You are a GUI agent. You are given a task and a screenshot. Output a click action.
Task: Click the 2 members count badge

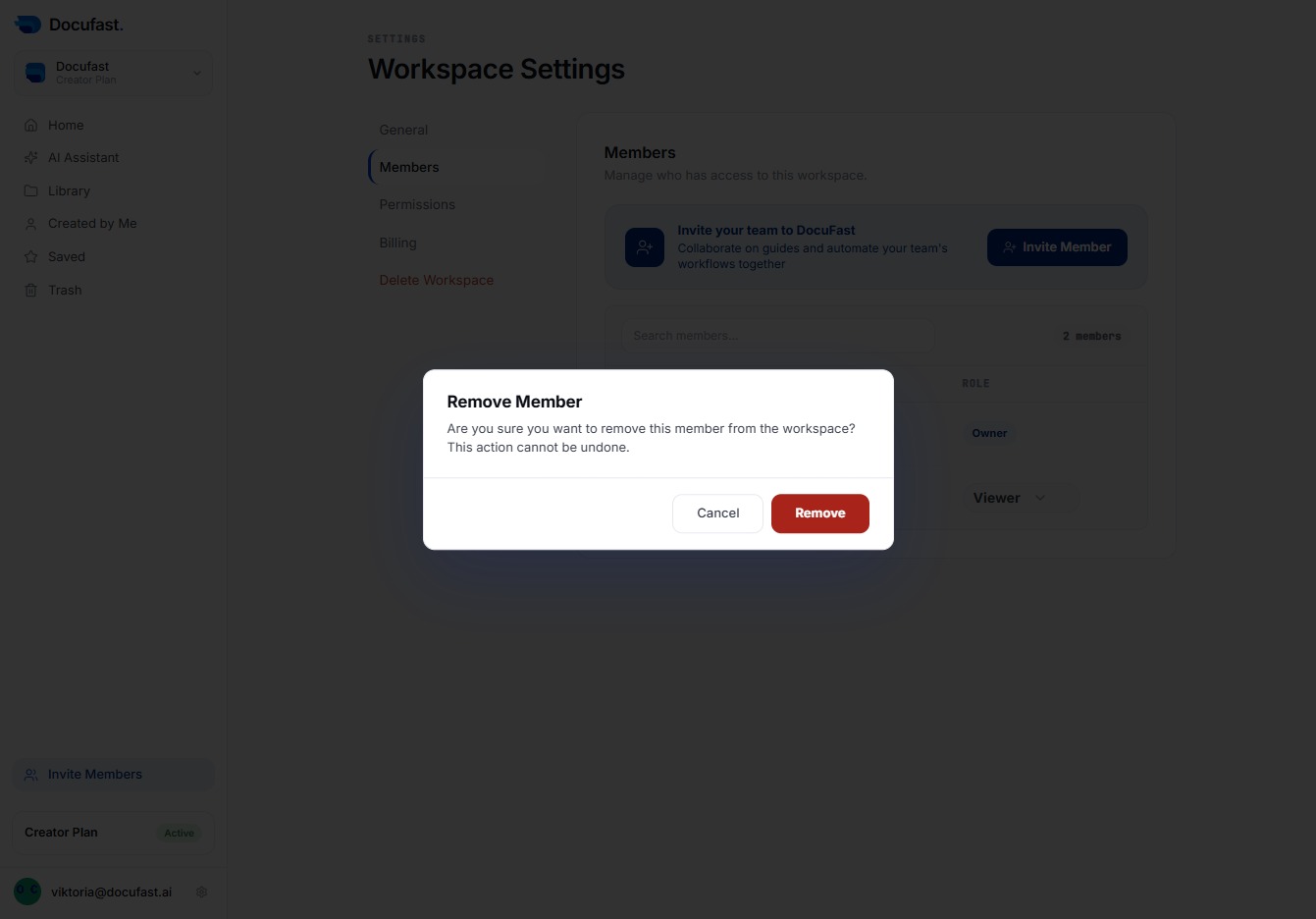click(1091, 336)
